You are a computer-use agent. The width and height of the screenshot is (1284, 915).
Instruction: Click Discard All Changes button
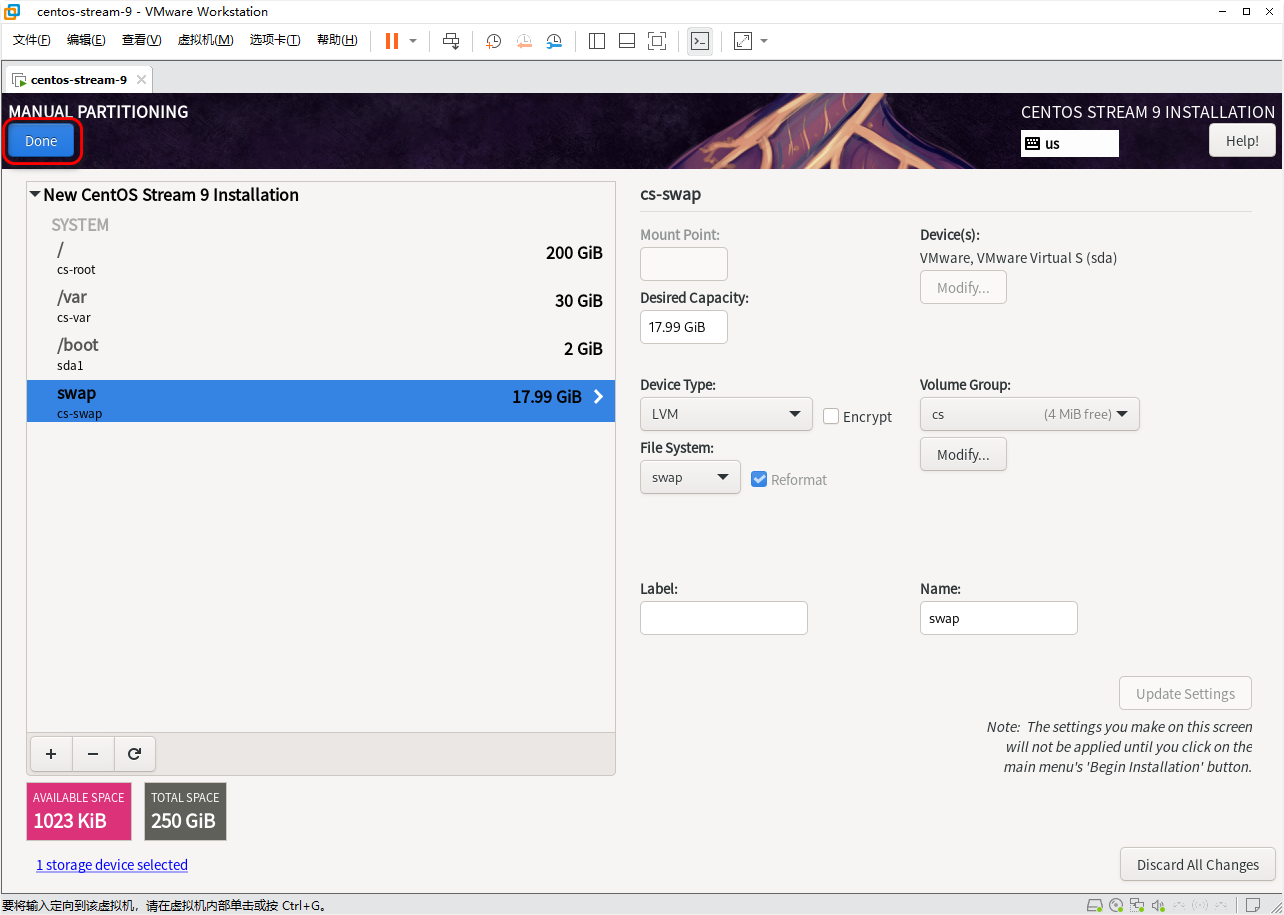1198,864
